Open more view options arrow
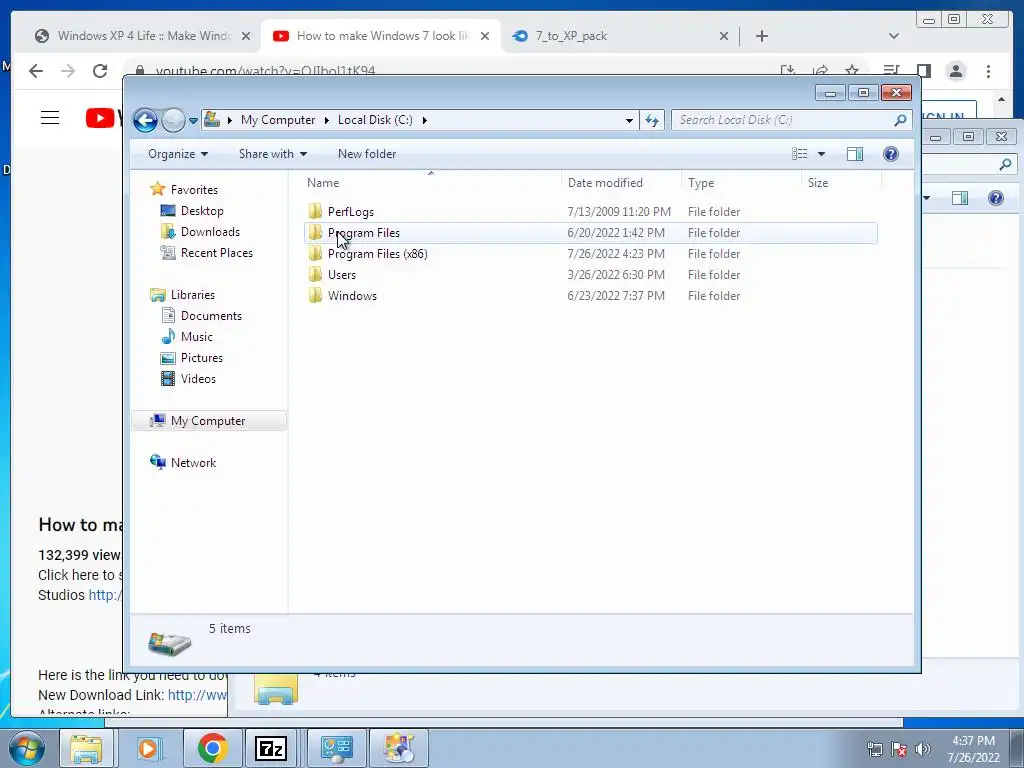 pos(822,154)
